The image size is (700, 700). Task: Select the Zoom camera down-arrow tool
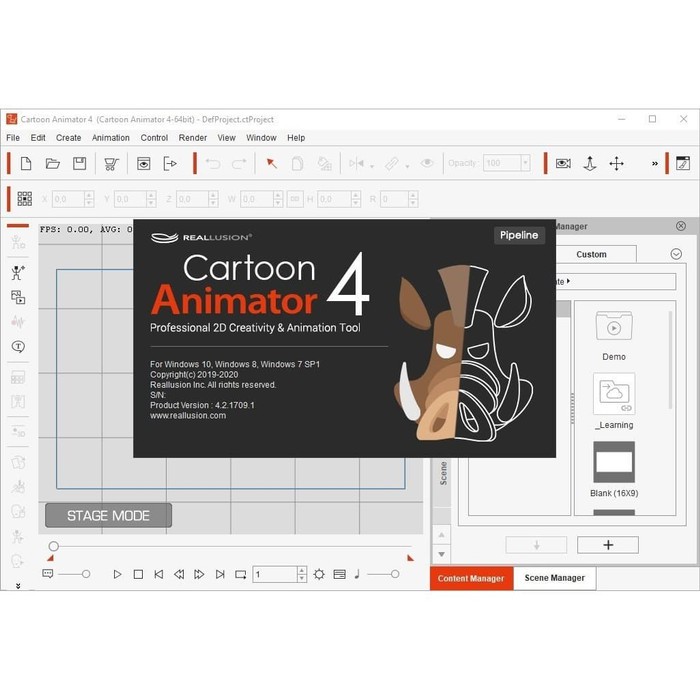tap(590, 164)
